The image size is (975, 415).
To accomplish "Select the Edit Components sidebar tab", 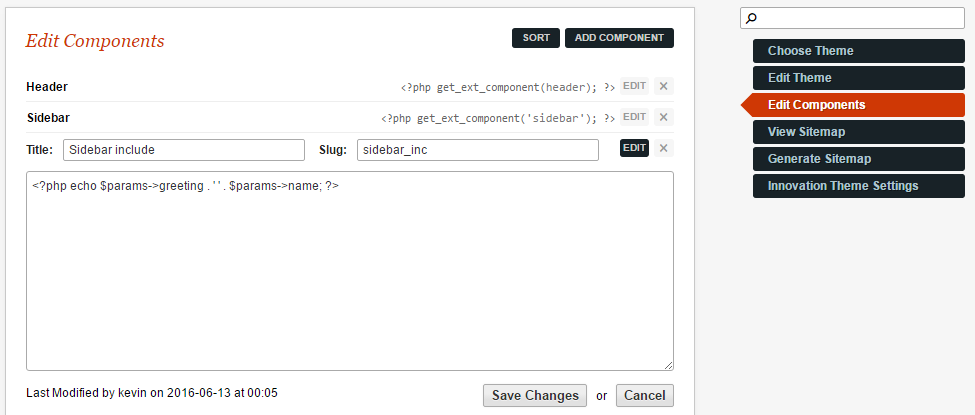I will (x=853, y=105).
